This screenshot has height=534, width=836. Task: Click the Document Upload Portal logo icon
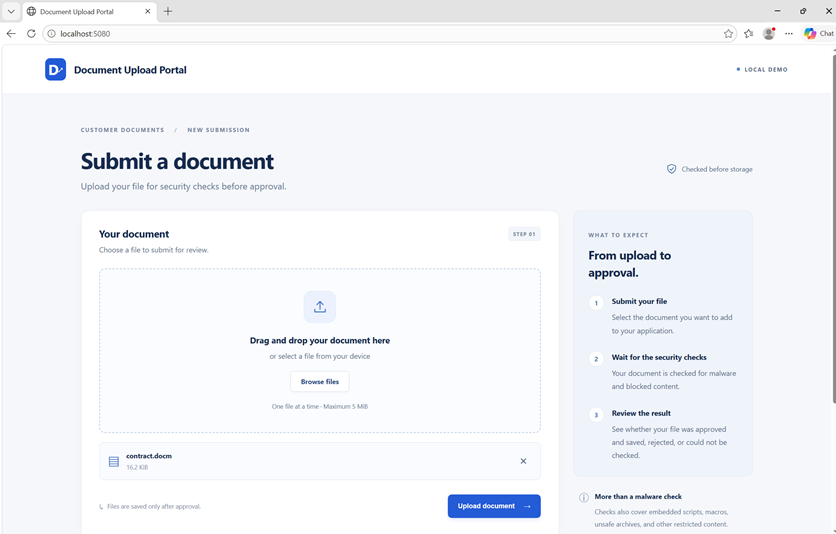(x=55, y=69)
